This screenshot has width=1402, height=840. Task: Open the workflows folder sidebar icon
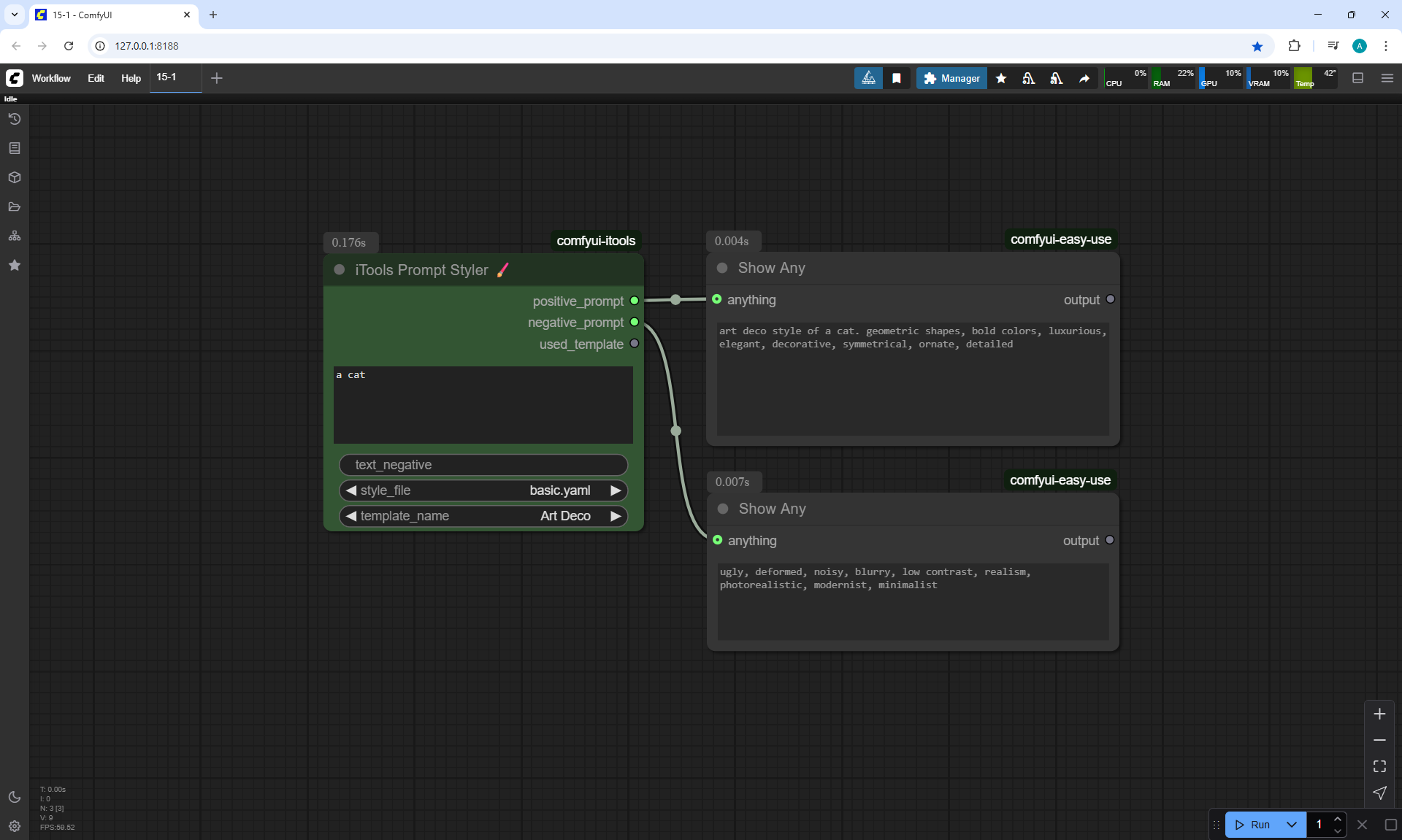point(15,207)
